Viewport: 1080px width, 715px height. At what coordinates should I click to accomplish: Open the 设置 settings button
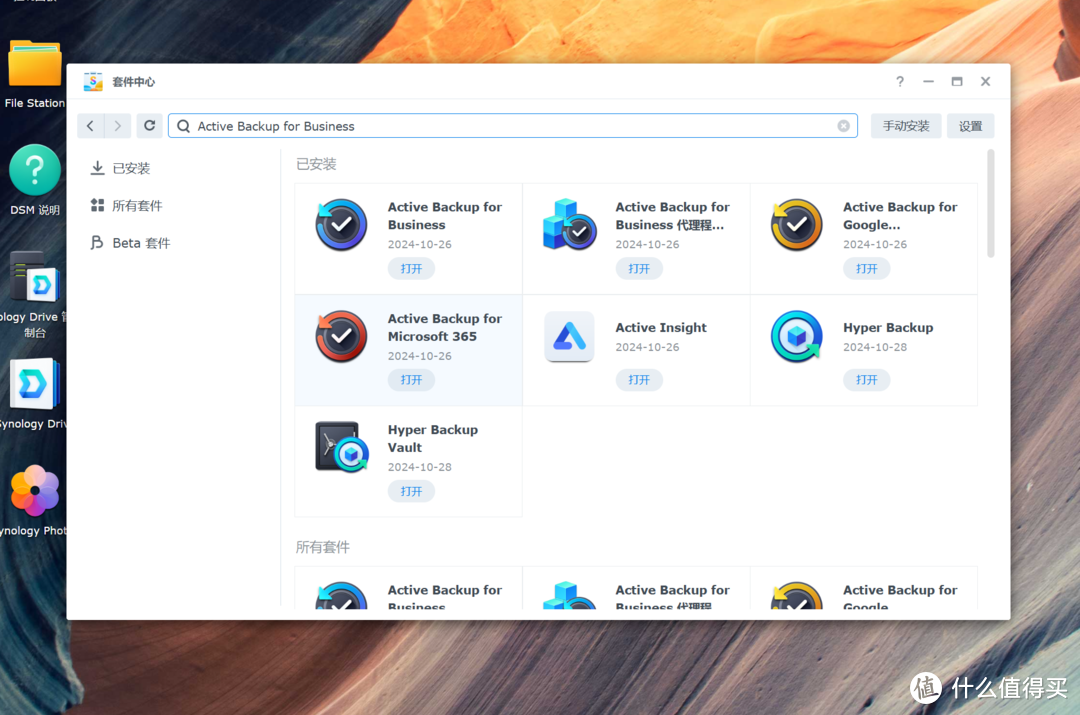(x=970, y=126)
